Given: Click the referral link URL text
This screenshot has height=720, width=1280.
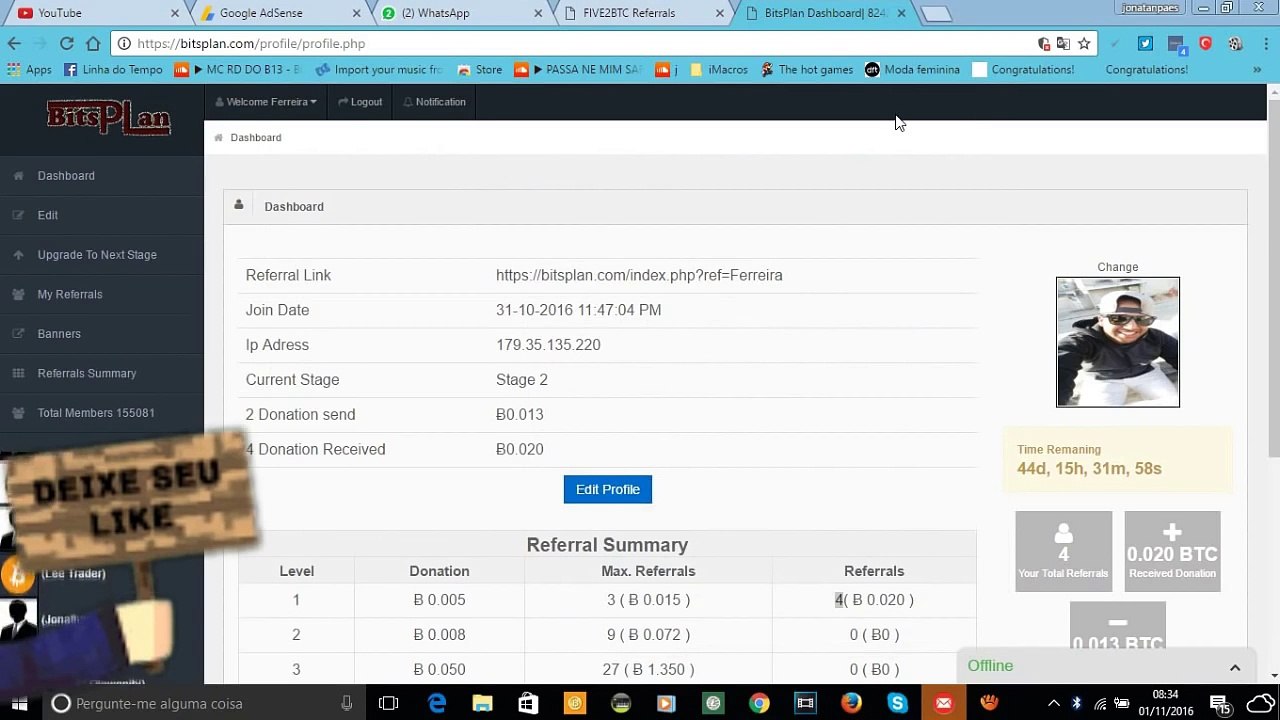Looking at the screenshot, I should [x=639, y=275].
